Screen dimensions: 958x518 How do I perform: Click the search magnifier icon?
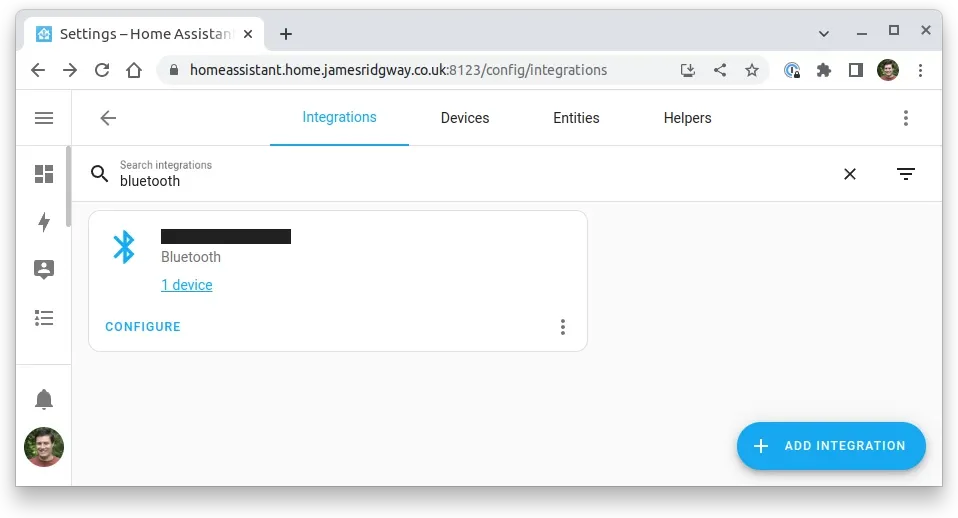pyautogui.click(x=100, y=174)
